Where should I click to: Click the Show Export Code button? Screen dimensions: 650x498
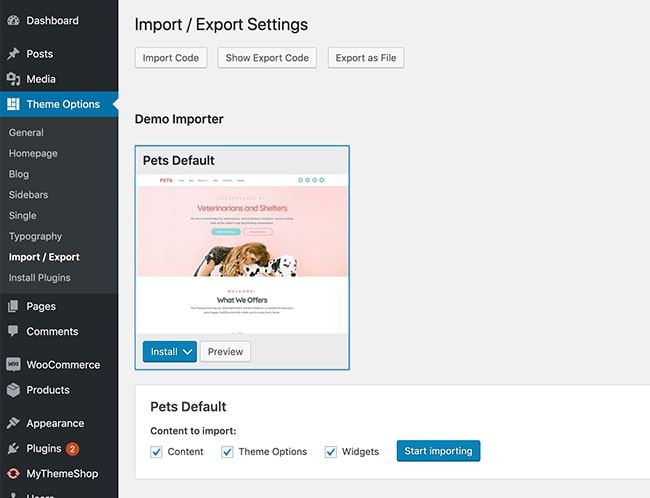tap(267, 58)
